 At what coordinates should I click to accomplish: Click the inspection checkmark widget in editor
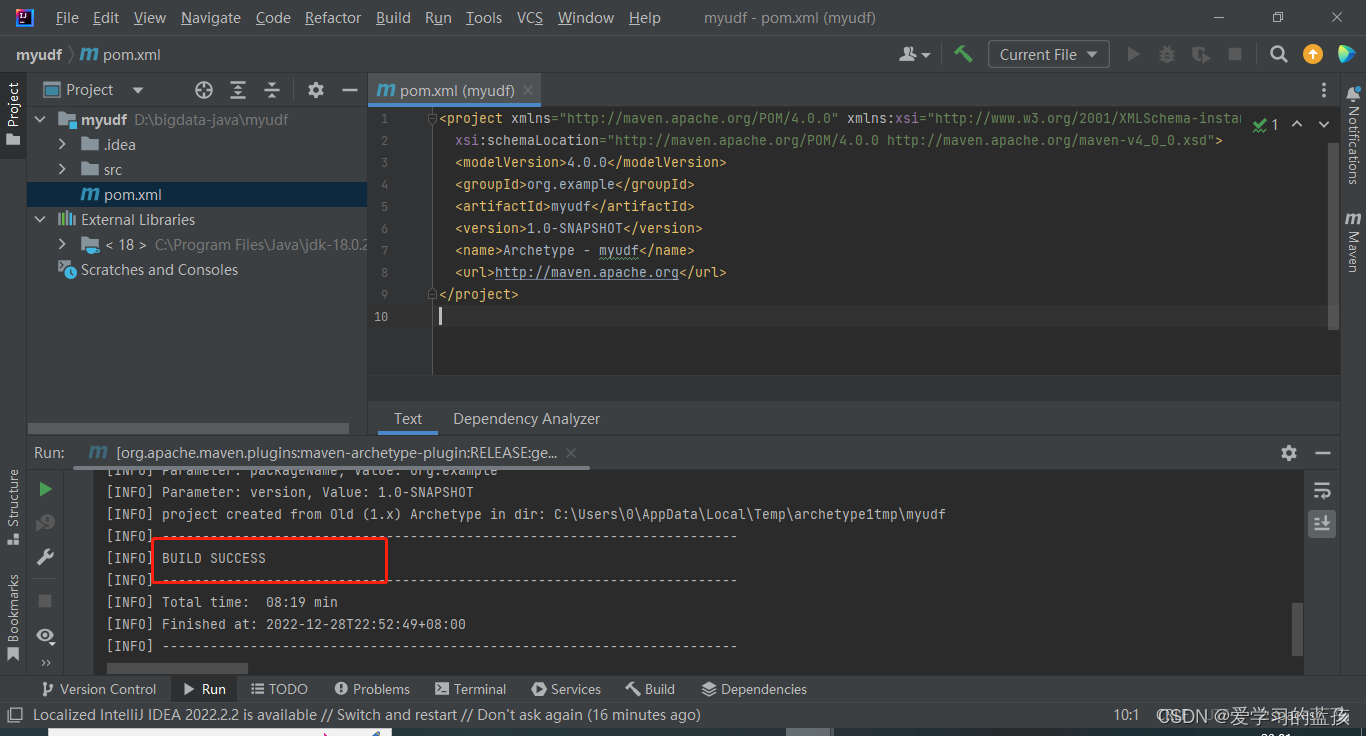[x=1266, y=125]
